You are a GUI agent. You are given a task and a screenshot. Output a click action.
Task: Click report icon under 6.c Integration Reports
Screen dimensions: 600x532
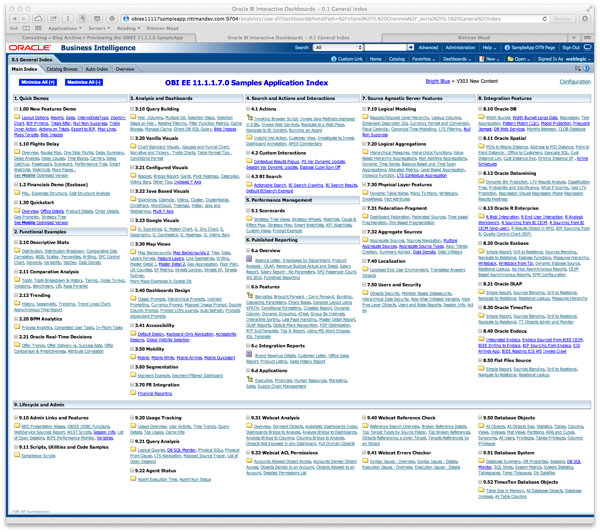pos(249,354)
